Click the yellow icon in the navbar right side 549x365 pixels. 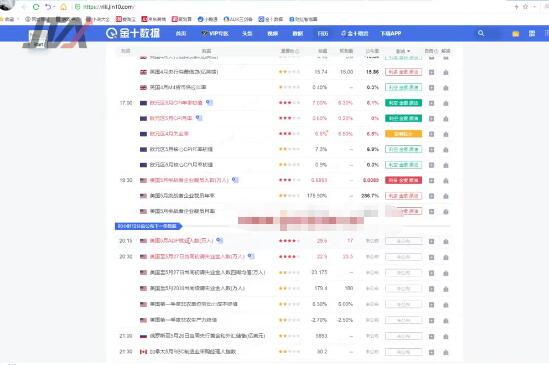pyautogui.click(x=515, y=34)
